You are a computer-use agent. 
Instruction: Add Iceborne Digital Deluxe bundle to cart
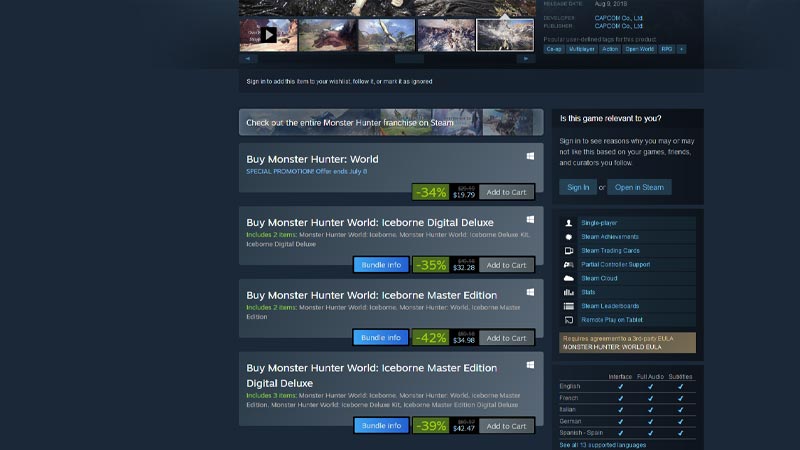tap(506, 265)
